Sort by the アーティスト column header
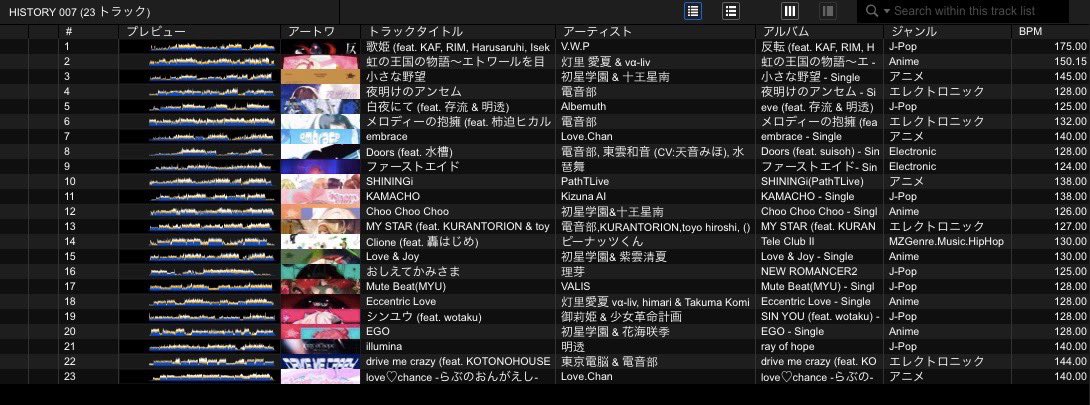 597,31
